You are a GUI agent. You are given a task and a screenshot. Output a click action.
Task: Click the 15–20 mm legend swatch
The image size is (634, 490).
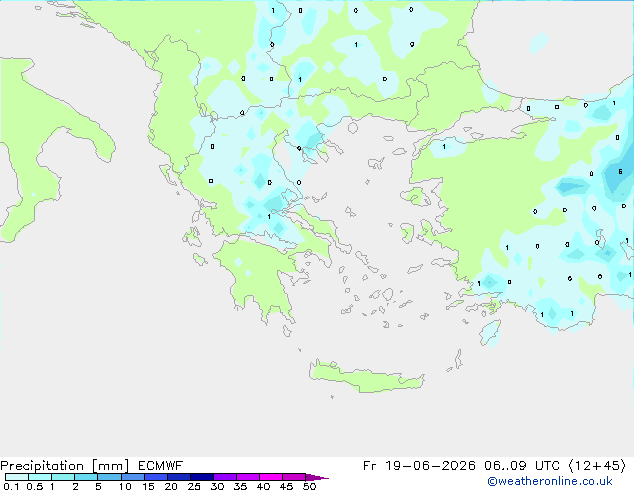(x=156, y=477)
